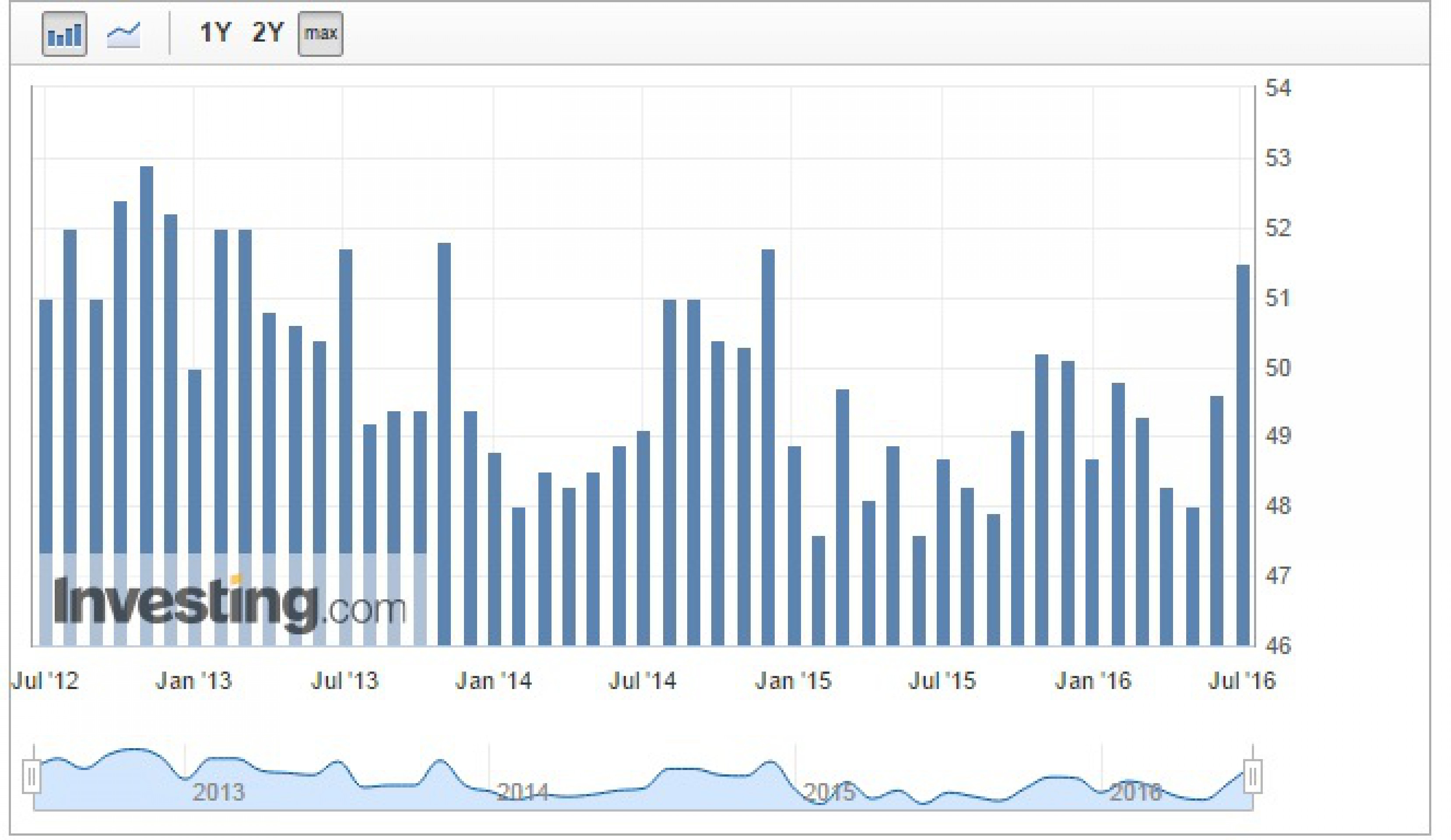Select the max time range
The width and height of the screenshot is (1451, 840).
pyautogui.click(x=320, y=34)
